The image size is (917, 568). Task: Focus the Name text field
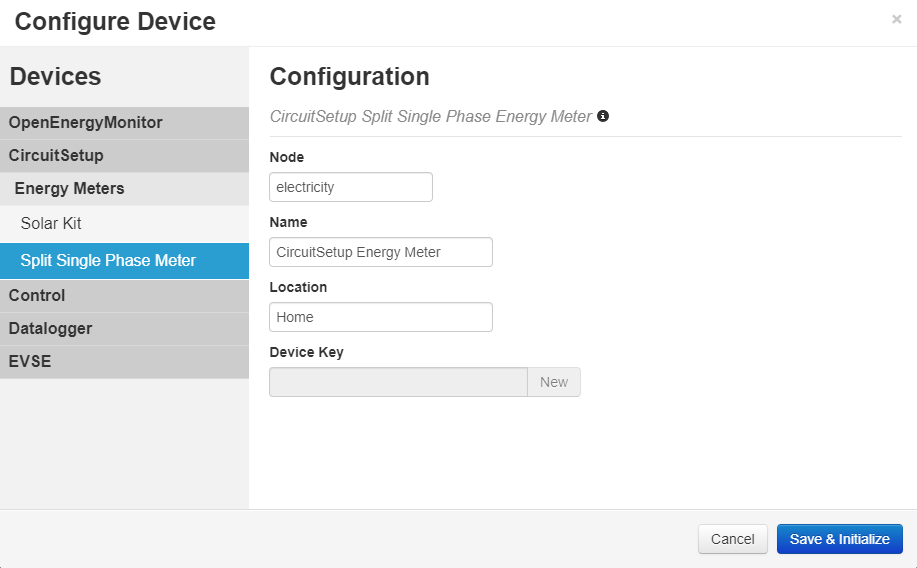coord(380,252)
